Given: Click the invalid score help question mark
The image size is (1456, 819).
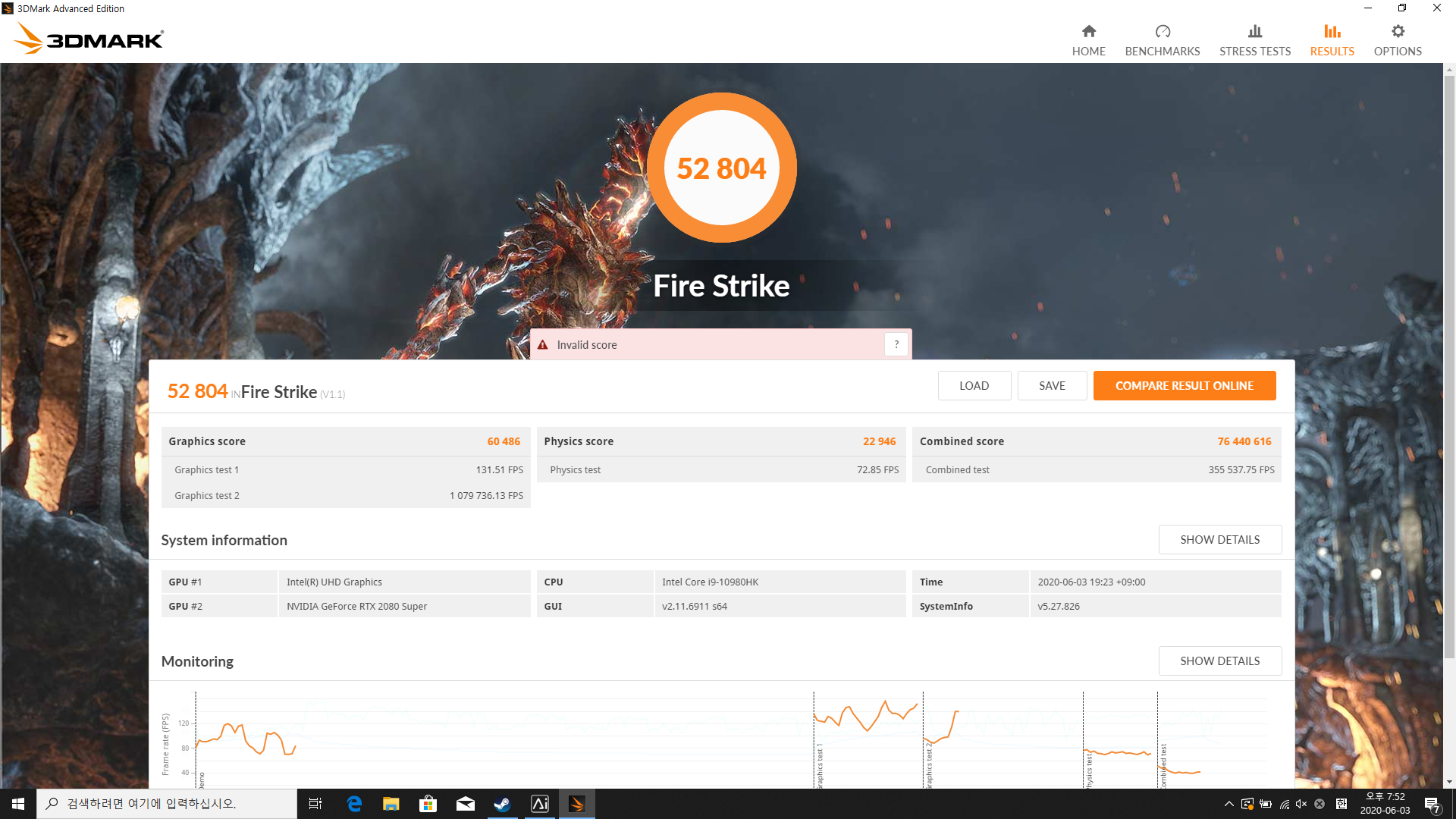Looking at the screenshot, I should 896,344.
